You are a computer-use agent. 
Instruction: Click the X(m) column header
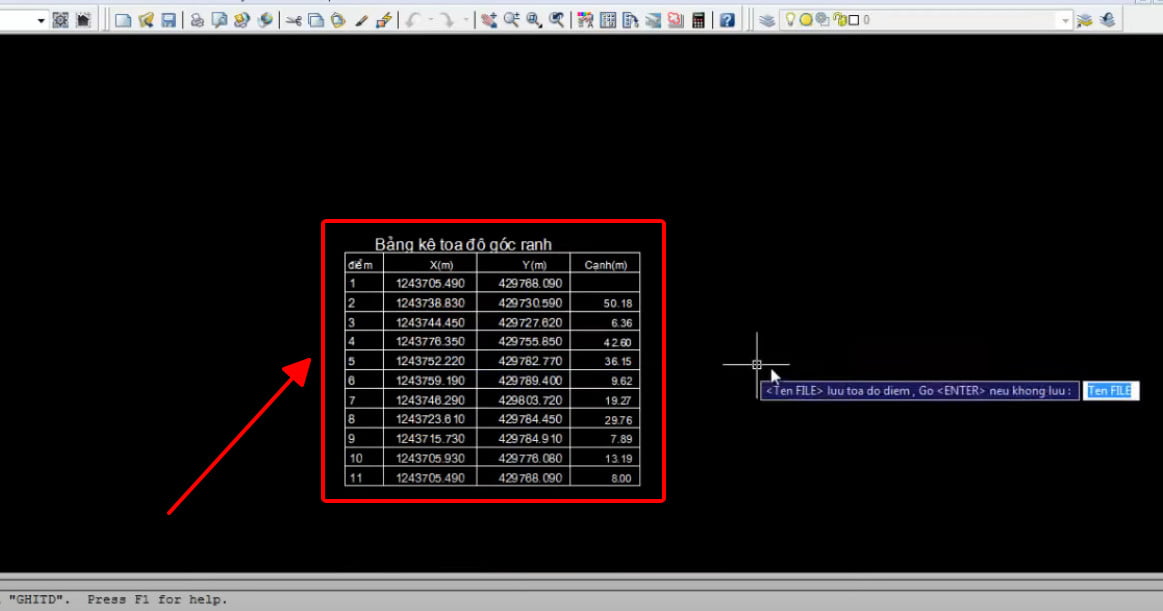pyautogui.click(x=441, y=265)
